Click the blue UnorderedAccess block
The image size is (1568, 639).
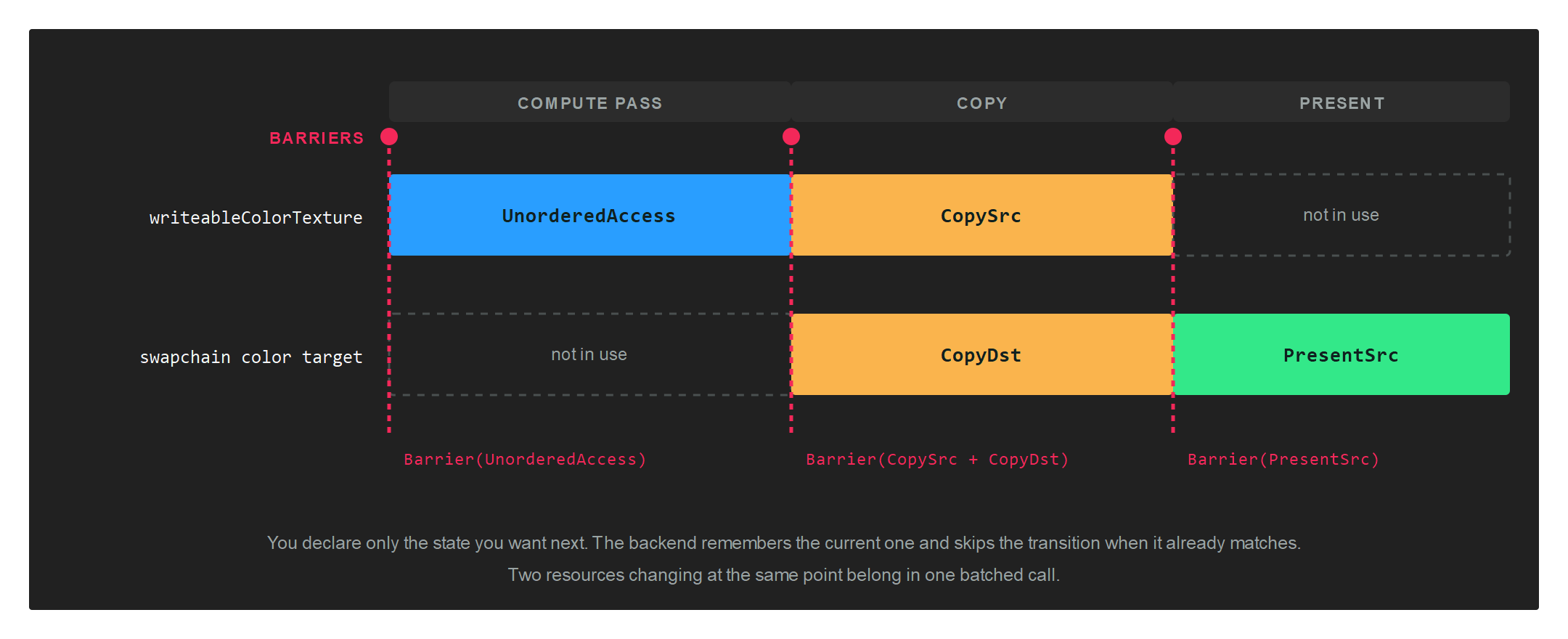tap(590, 215)
